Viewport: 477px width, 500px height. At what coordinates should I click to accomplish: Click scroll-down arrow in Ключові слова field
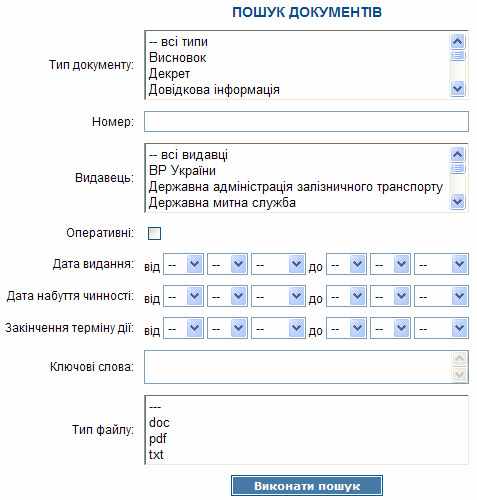pos(460,374)
